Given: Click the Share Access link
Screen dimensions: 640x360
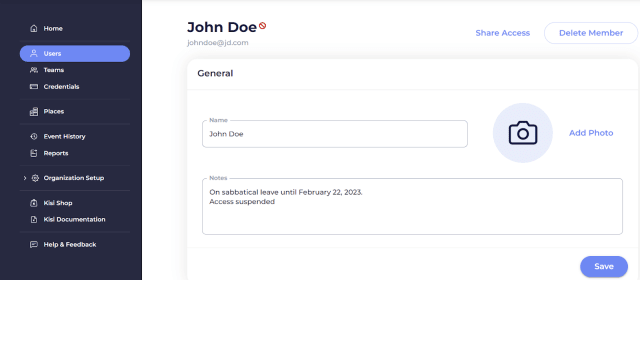Looking at the screenshot, I should point(502,33).
